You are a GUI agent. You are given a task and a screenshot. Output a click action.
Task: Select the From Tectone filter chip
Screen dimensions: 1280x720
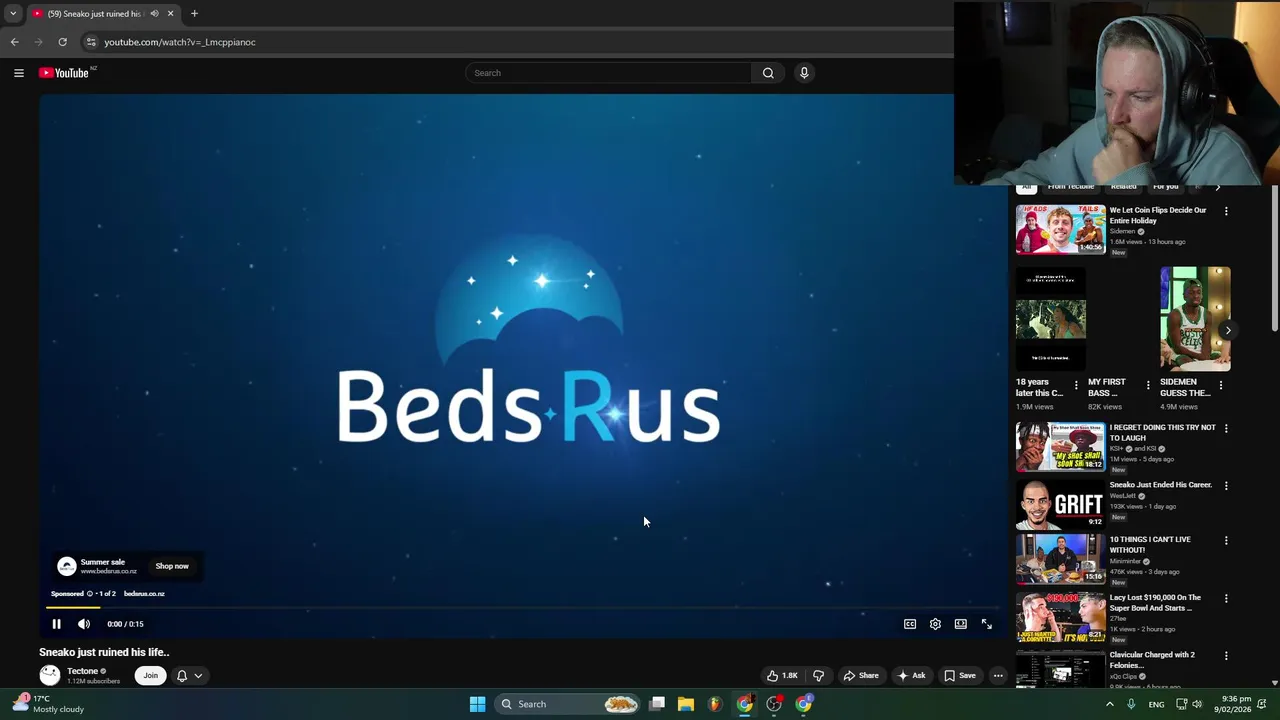pos(1071,187)
